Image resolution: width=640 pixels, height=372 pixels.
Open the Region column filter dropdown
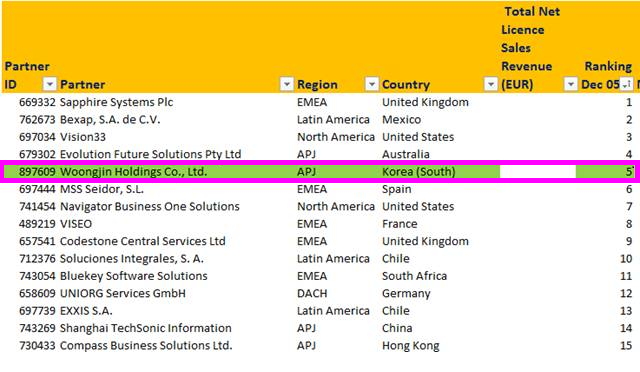point(371,85)
